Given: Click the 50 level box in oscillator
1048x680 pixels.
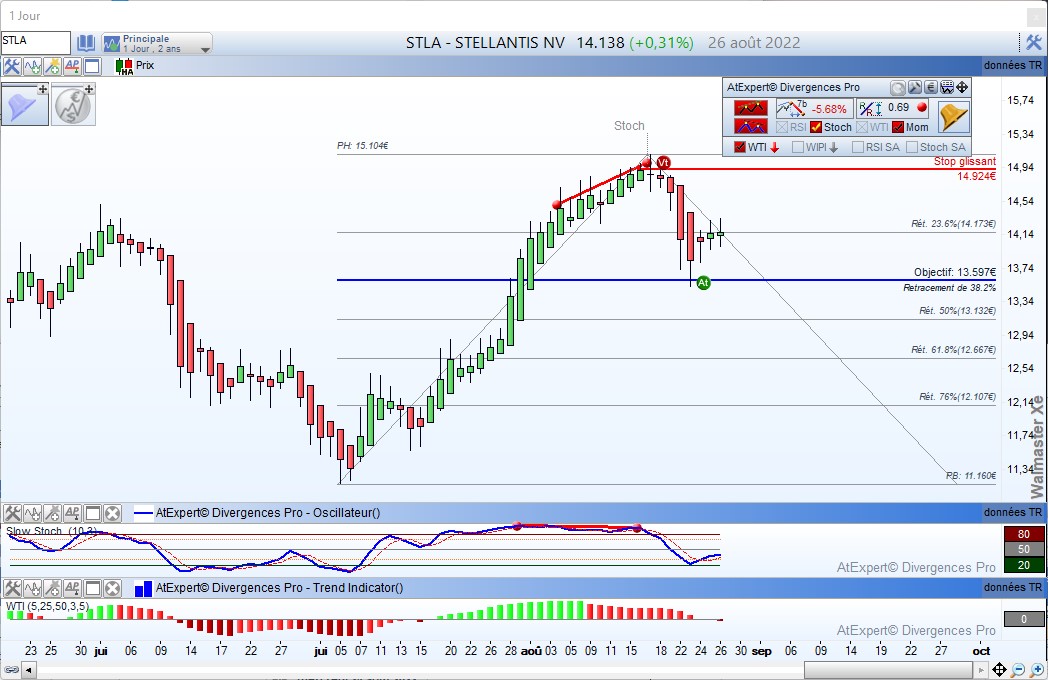Looking at the screenshot, I should (1023, 550).
